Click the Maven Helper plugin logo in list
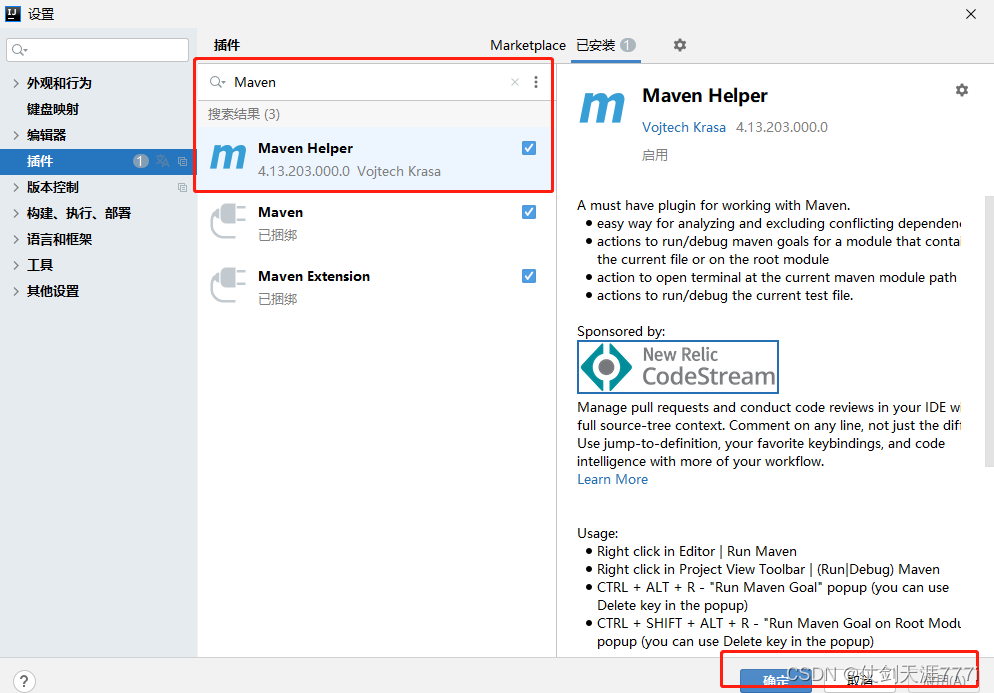 click(228, 157)
